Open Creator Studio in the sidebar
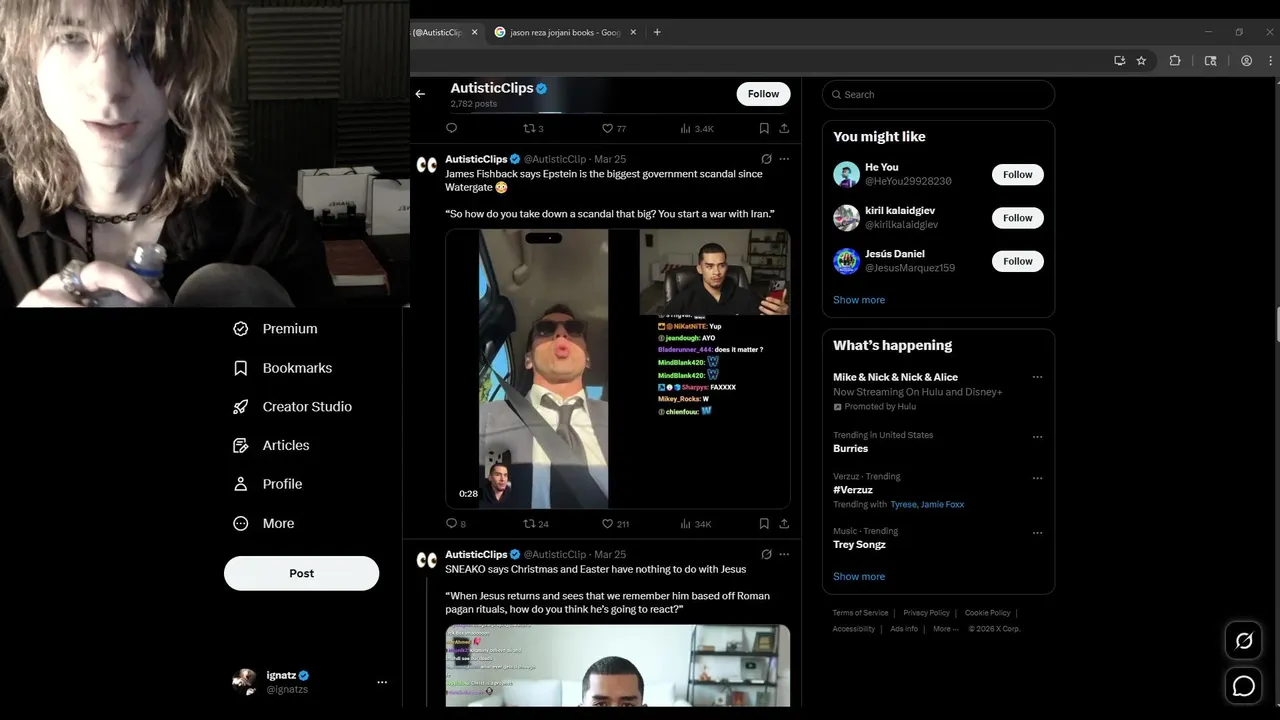The height and width of the screenshot is (720, 1280). (292, 407)
